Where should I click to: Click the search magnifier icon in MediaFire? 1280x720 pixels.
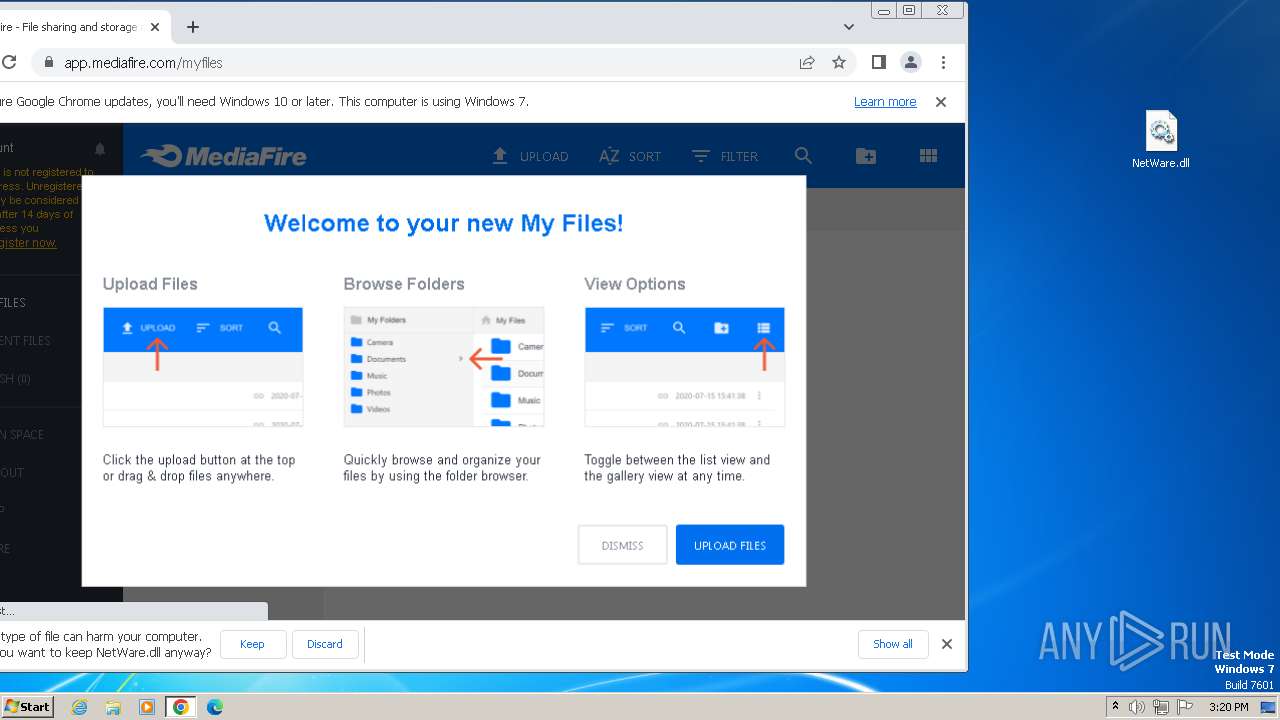[803, 155]
